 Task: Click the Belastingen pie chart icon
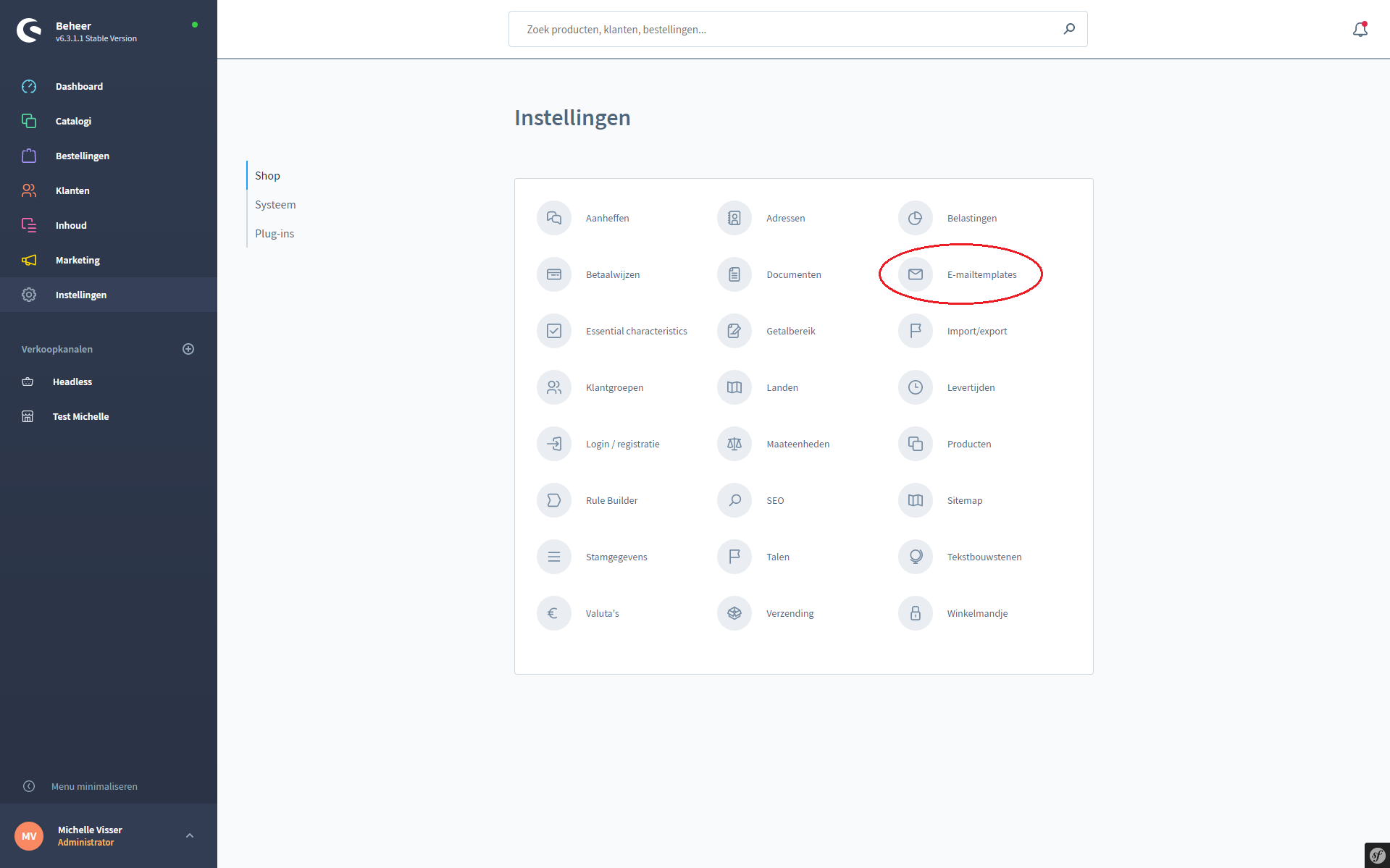click(916, 218)
